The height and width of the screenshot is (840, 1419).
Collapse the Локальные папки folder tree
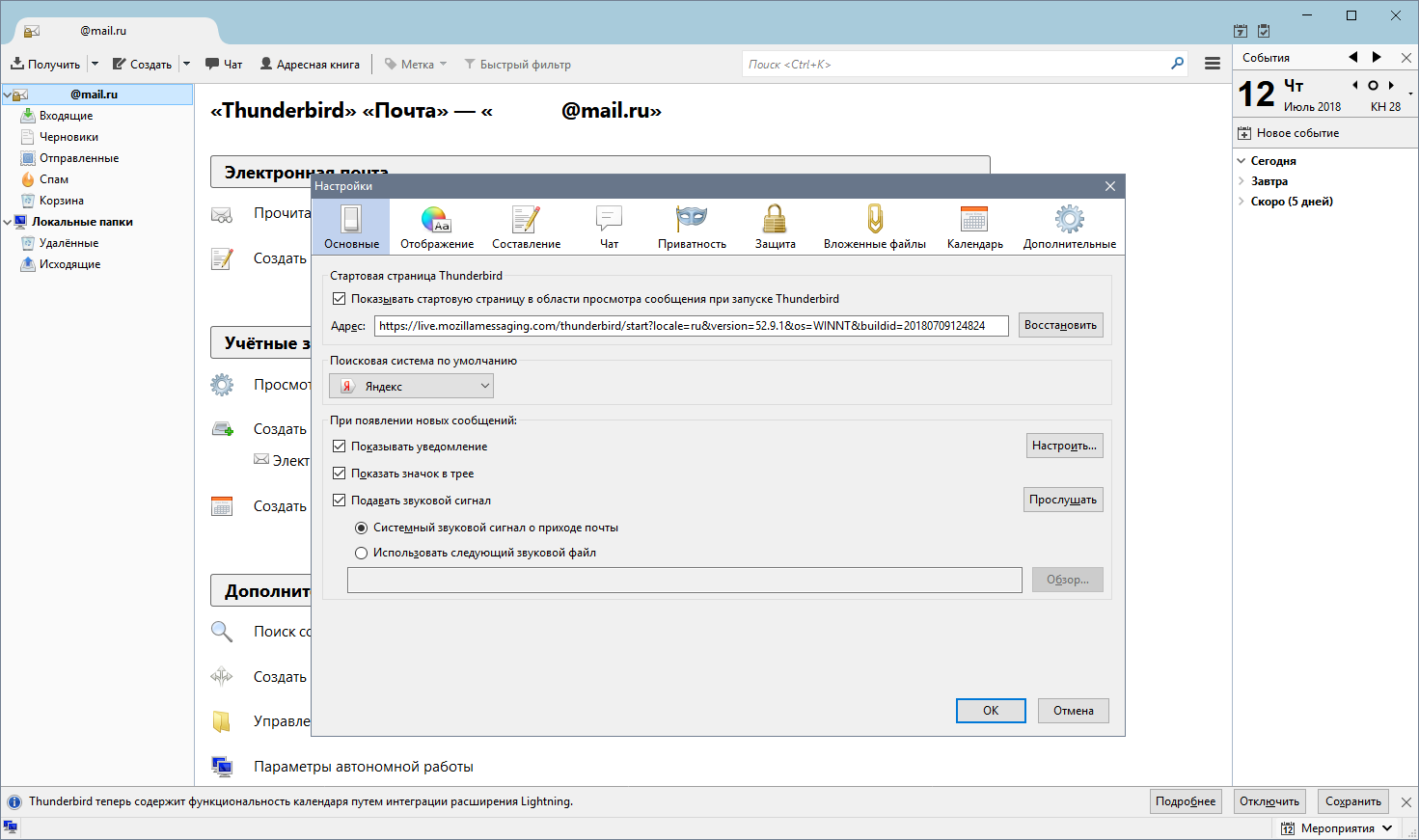[x=8, y=222]
